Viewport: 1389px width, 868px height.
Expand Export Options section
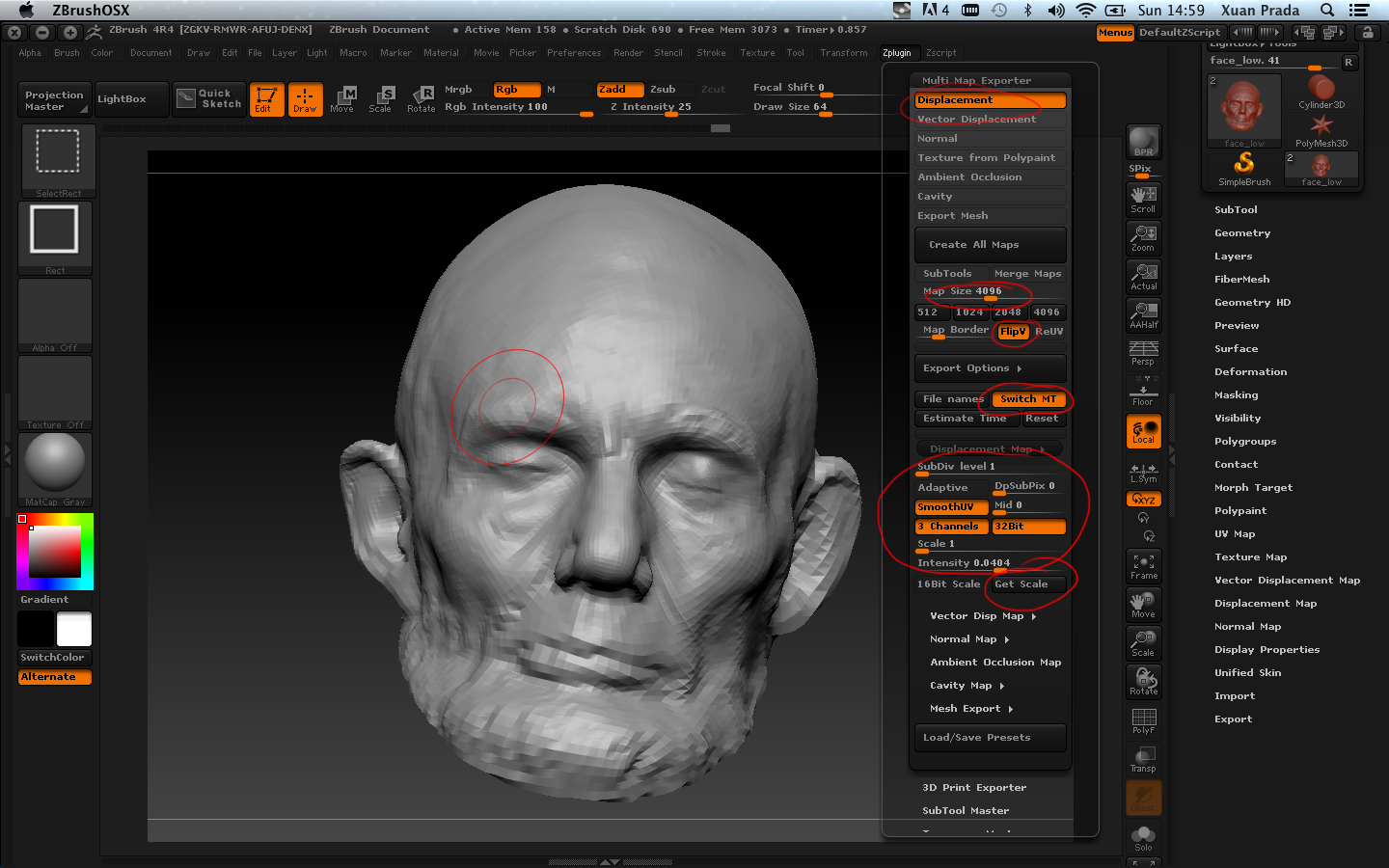pos(991,368)
